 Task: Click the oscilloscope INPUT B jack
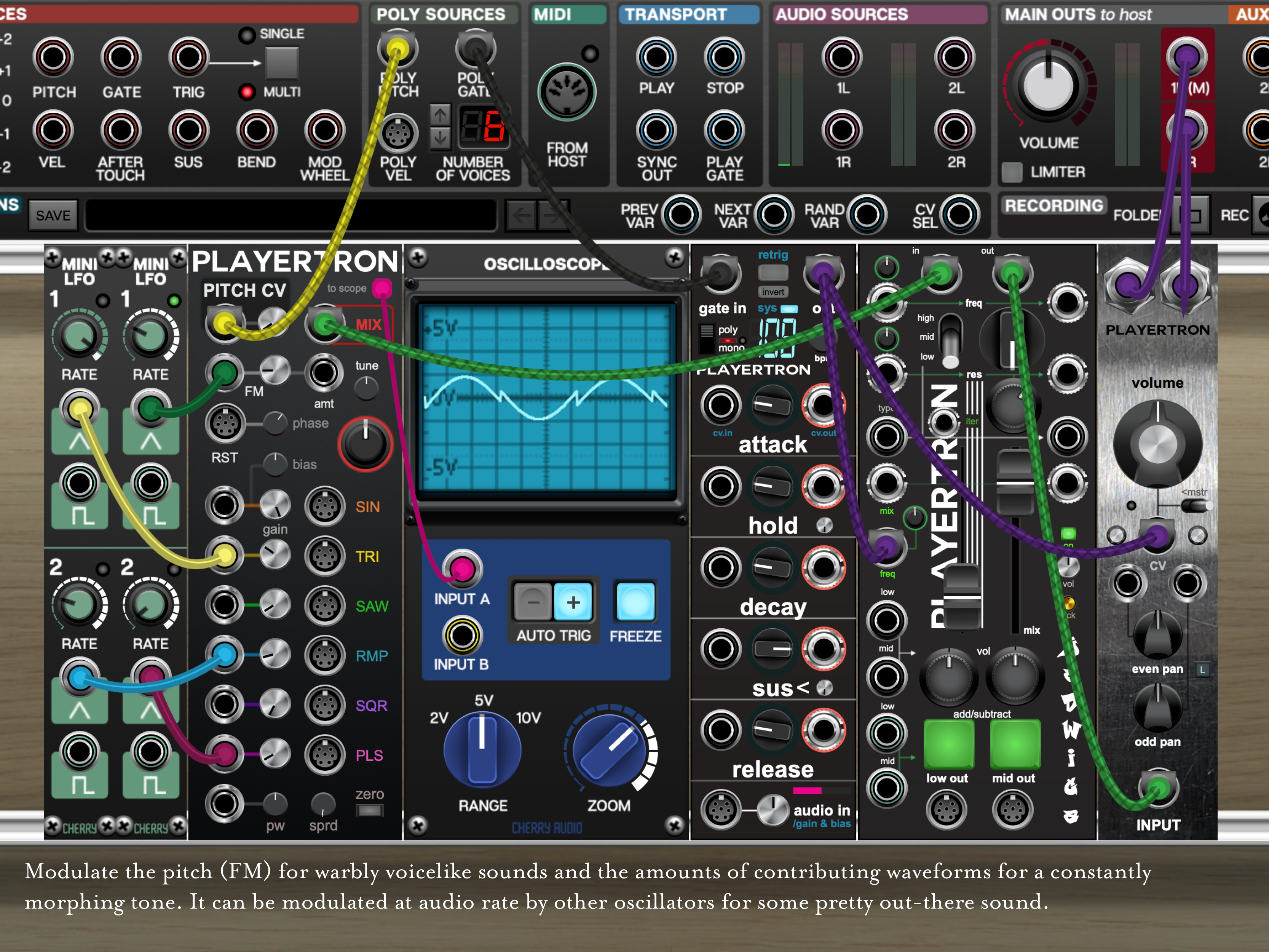(462, 635)
